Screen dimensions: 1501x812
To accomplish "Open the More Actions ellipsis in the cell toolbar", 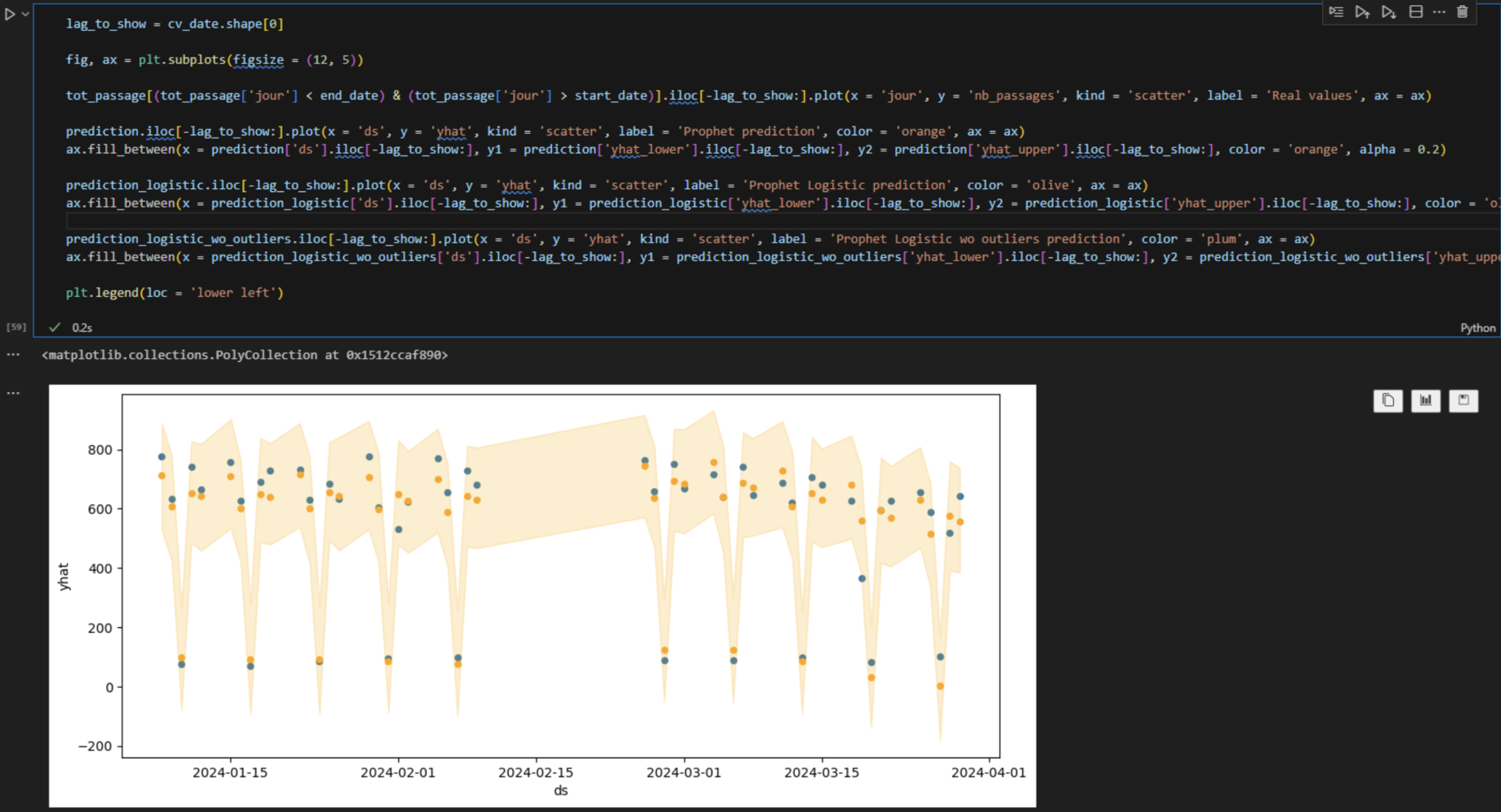I will coord(1439,12).
